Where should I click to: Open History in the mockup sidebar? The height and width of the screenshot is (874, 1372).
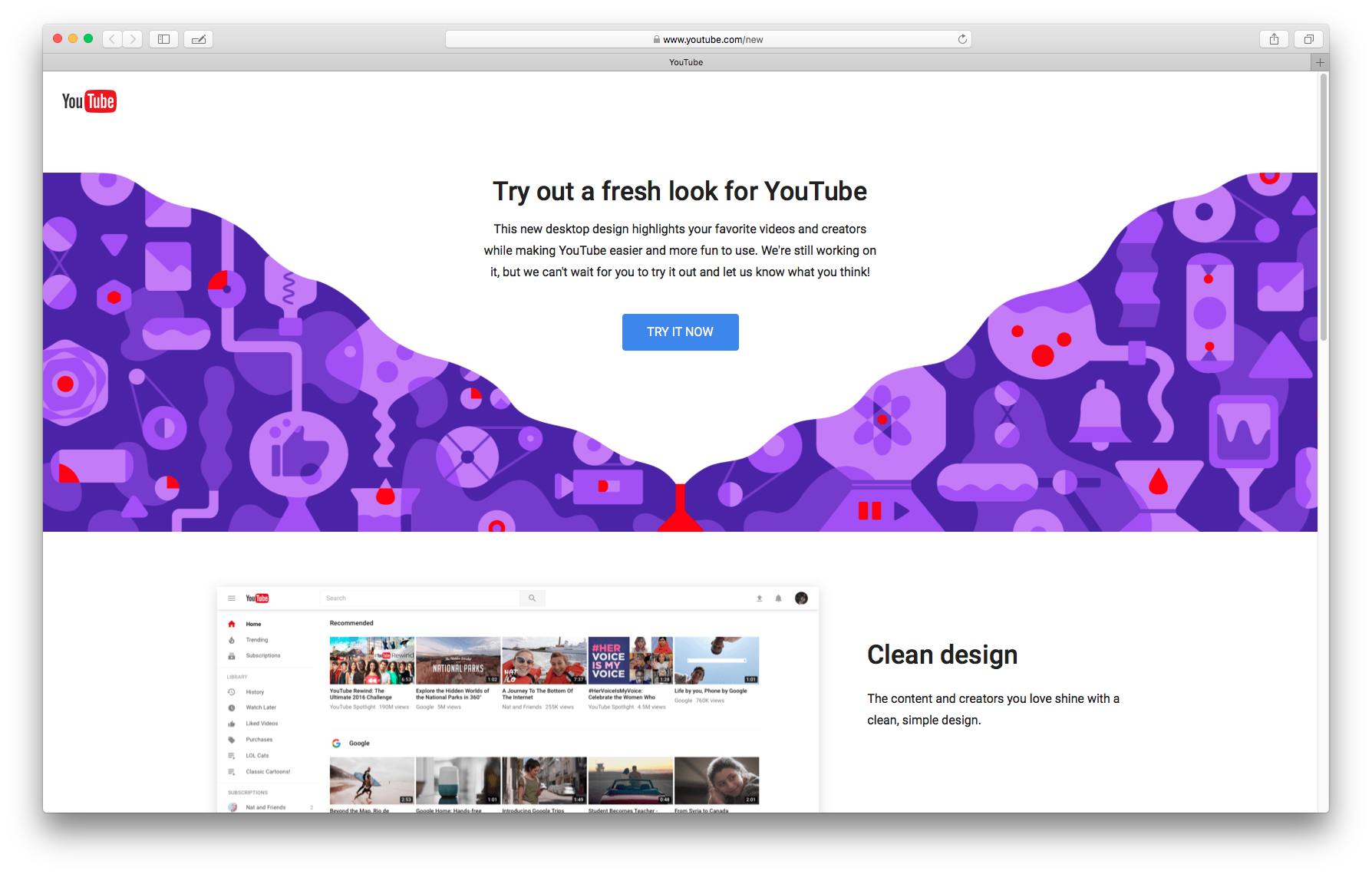click(254, 692)
